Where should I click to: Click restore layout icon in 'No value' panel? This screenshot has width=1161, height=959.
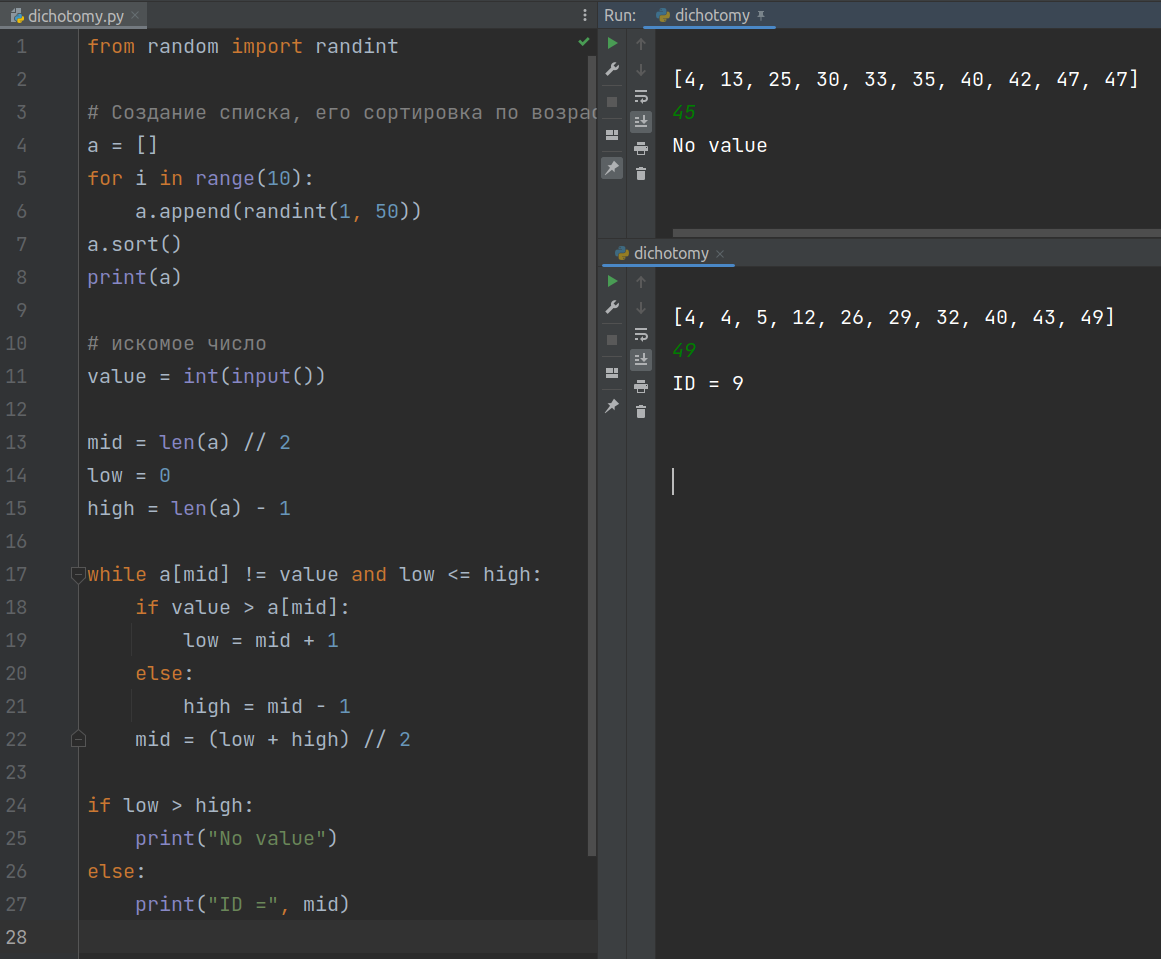pyautogui.click(x=612, y=135)
